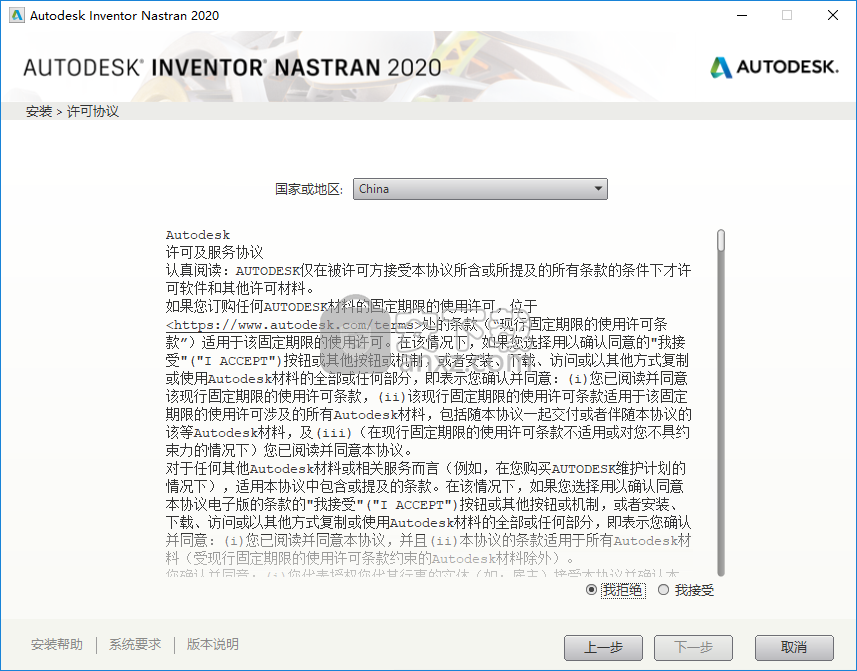857x671 pixels.
Task: Click the 下一步 (Next) button
Action: tap(693, 648)
